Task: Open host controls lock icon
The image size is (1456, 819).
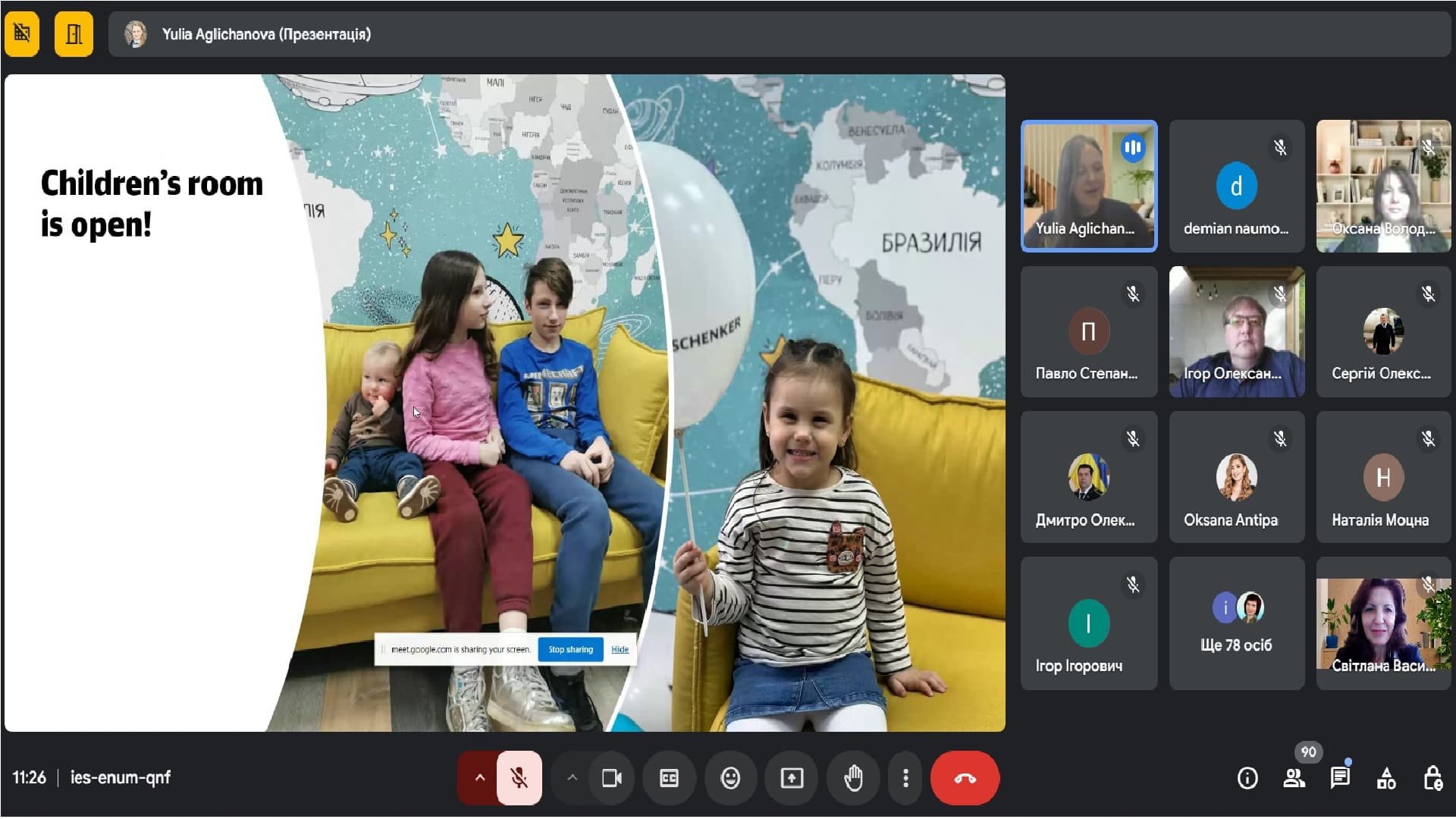Action: click(1432, 778)
